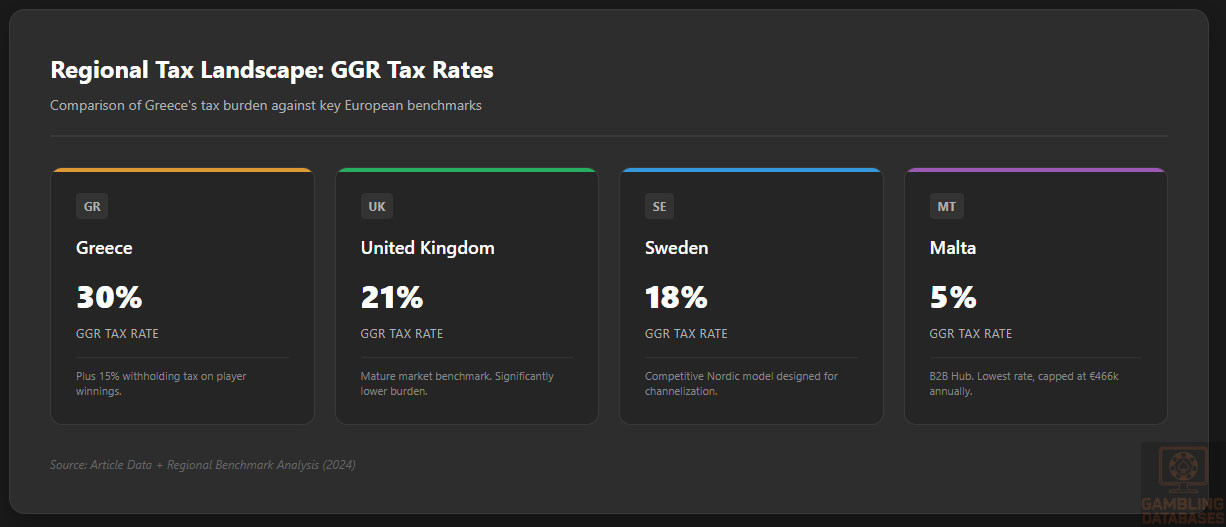Click the United Kingdom 21% figure

coord(392,297)
